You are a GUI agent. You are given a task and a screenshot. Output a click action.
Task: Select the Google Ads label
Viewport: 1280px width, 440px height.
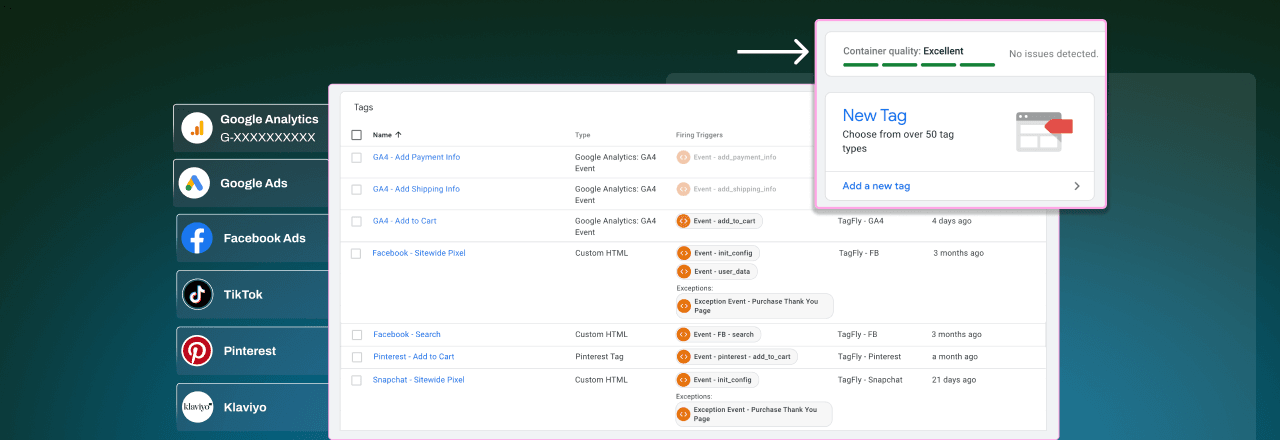[254, 183]
